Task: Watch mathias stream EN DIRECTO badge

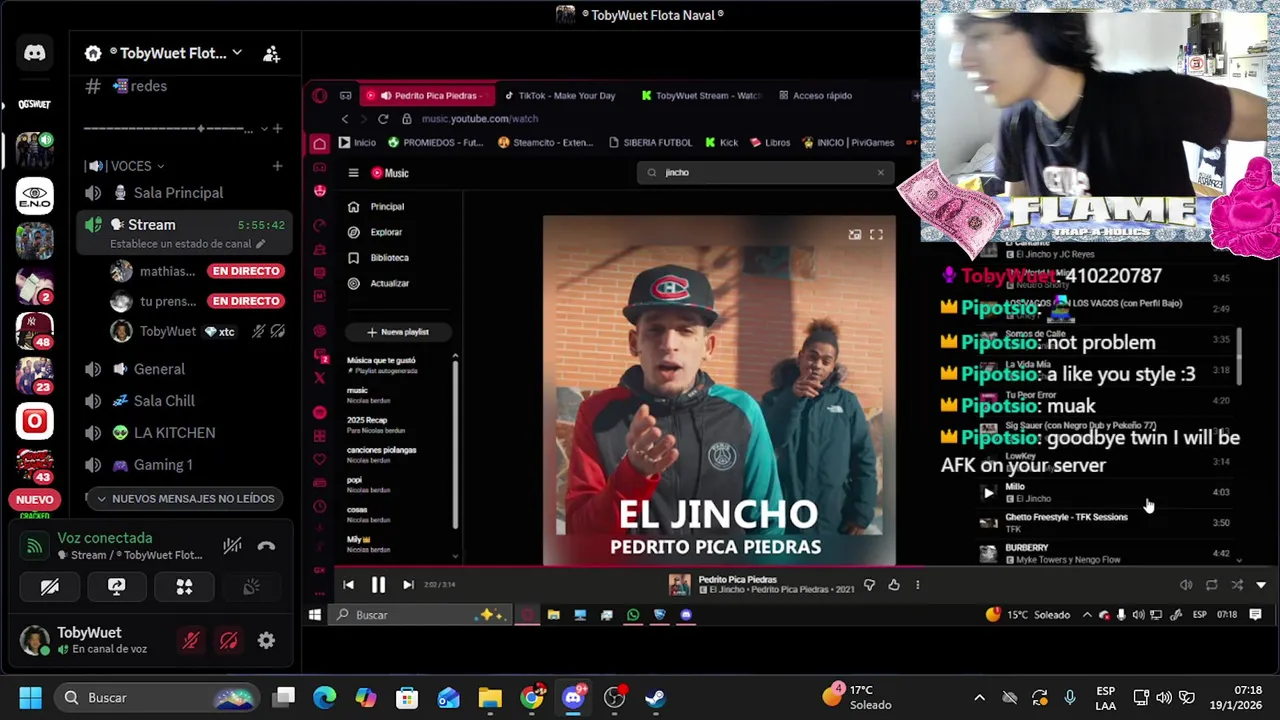Action: 246,271
